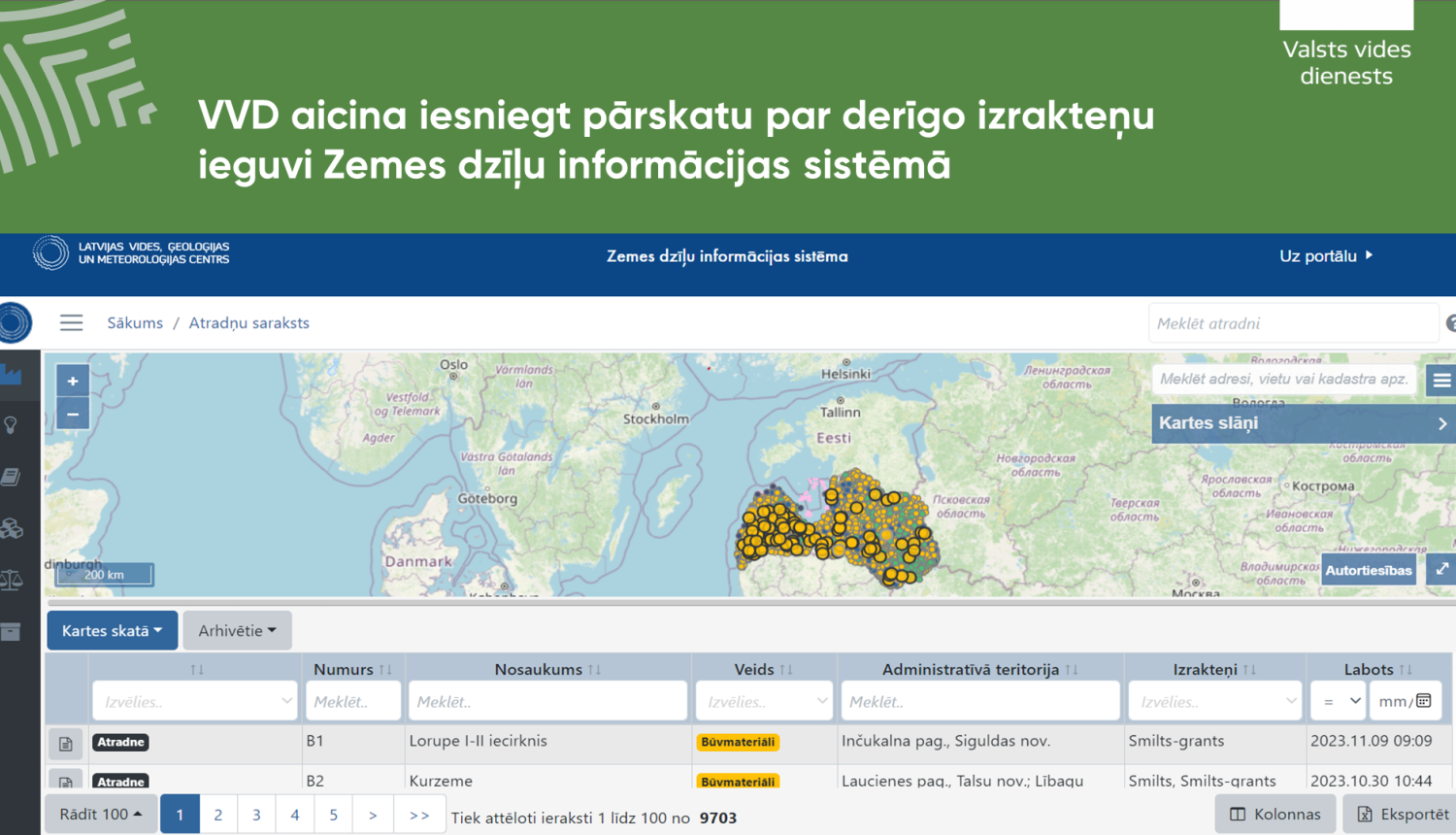
Task: Open the Autortiesības map button
Action: pyautogui.click(x=1369, y=569)
